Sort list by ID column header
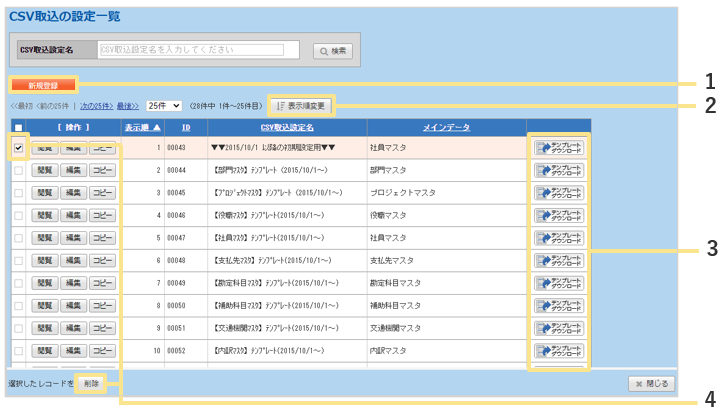The image size is (728, 411). pyautogui.click(x=186, y=128)
